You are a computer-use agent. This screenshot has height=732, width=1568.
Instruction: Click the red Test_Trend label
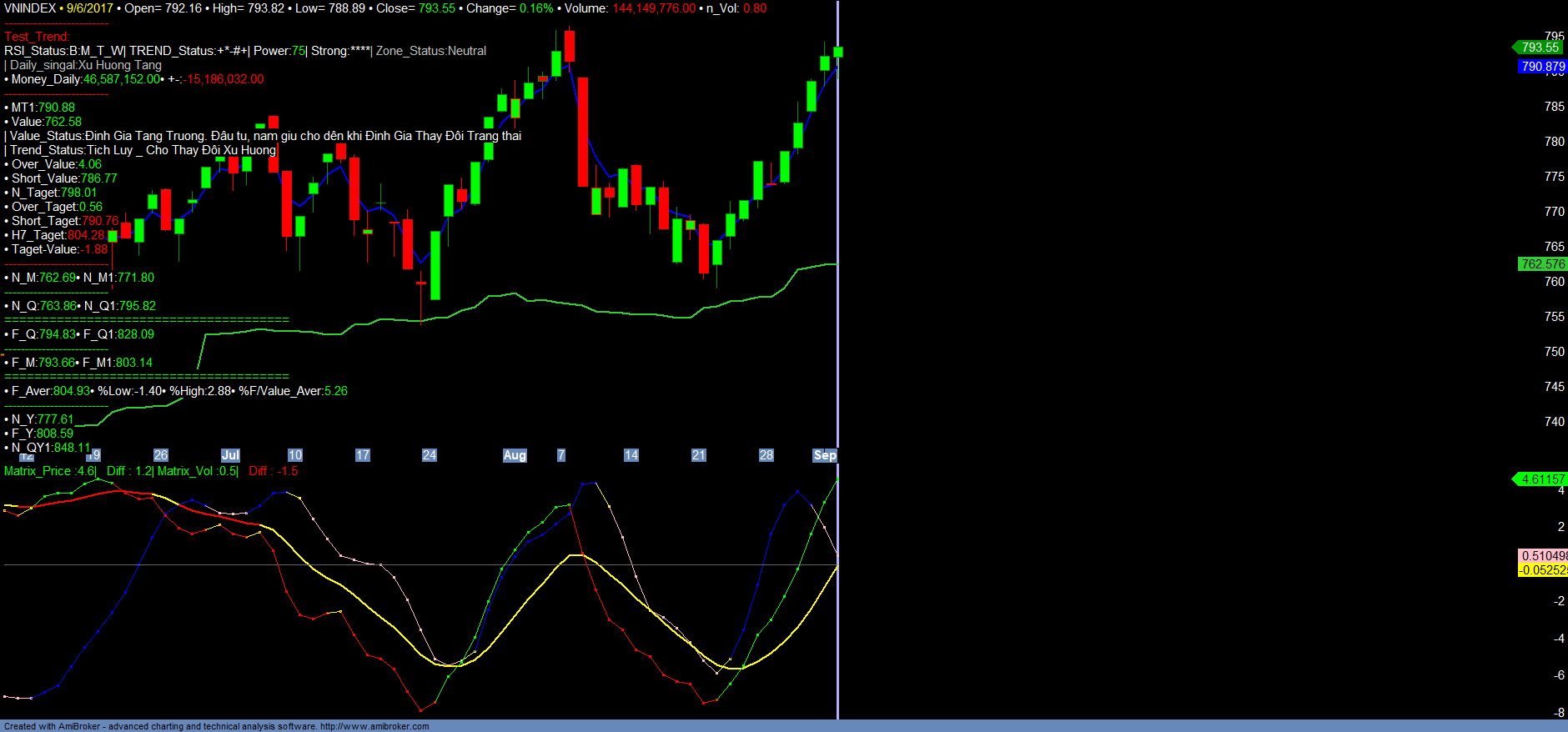[x=37, y=37]
